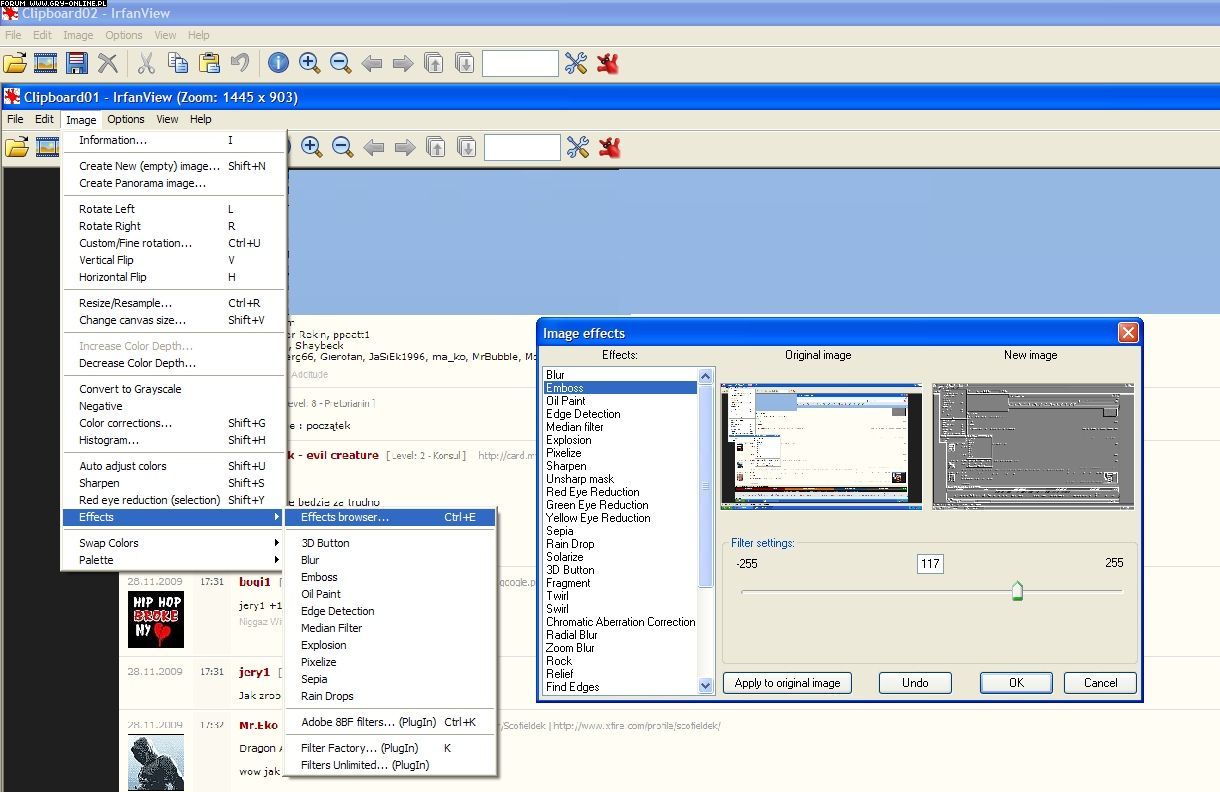Choose Convert to Grayscale in Image menu
1220x792 pixels.
130,389
